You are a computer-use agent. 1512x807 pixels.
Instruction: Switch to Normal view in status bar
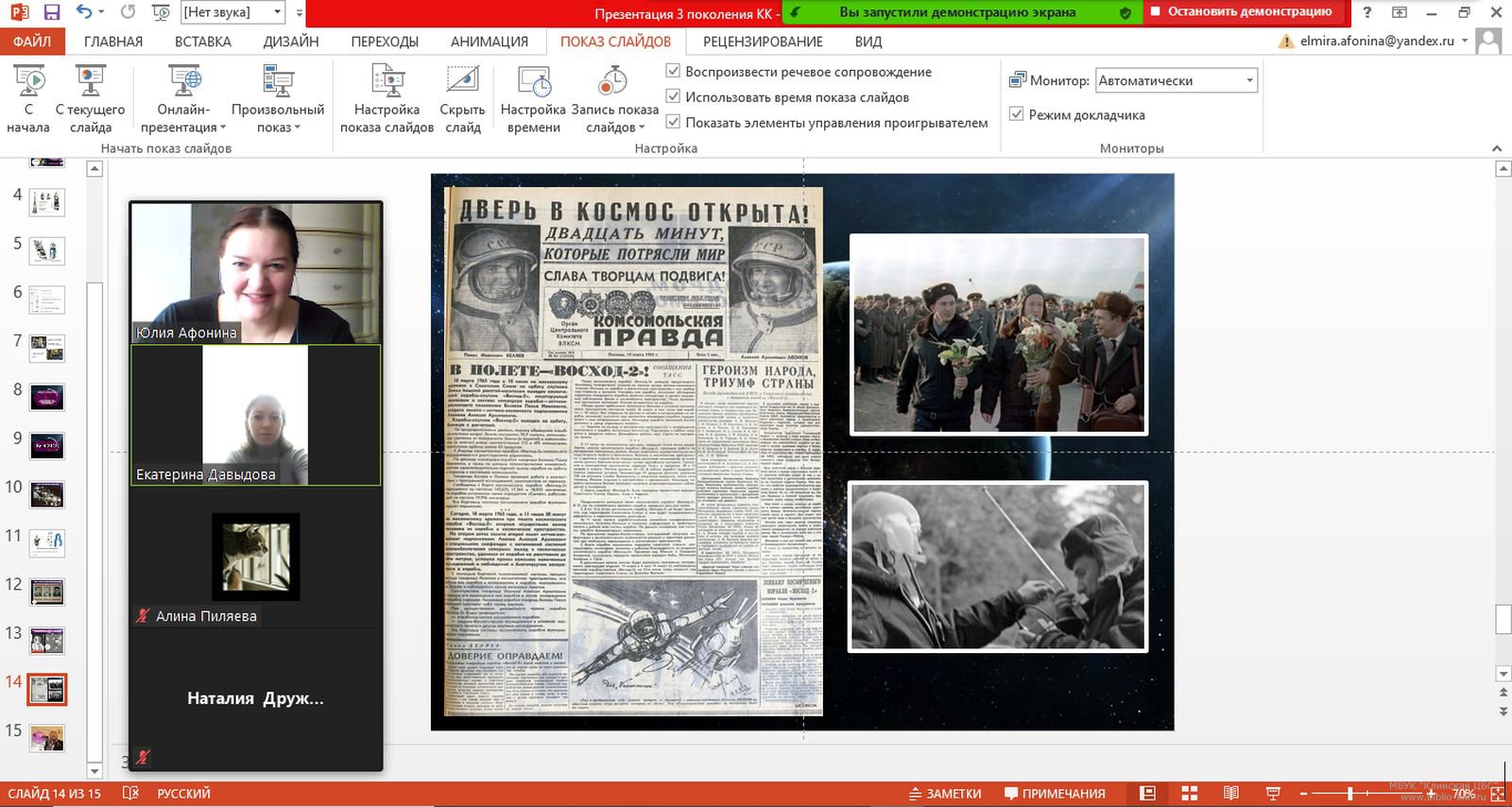point(1147,794)
